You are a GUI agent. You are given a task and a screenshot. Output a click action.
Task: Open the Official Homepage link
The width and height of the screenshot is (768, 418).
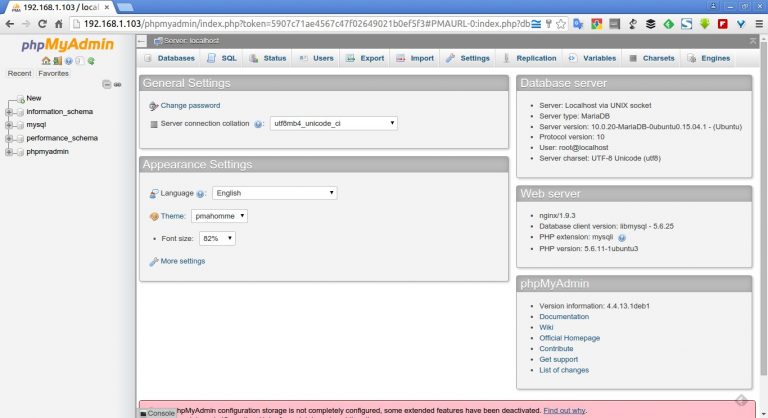[x=569, y=338]
